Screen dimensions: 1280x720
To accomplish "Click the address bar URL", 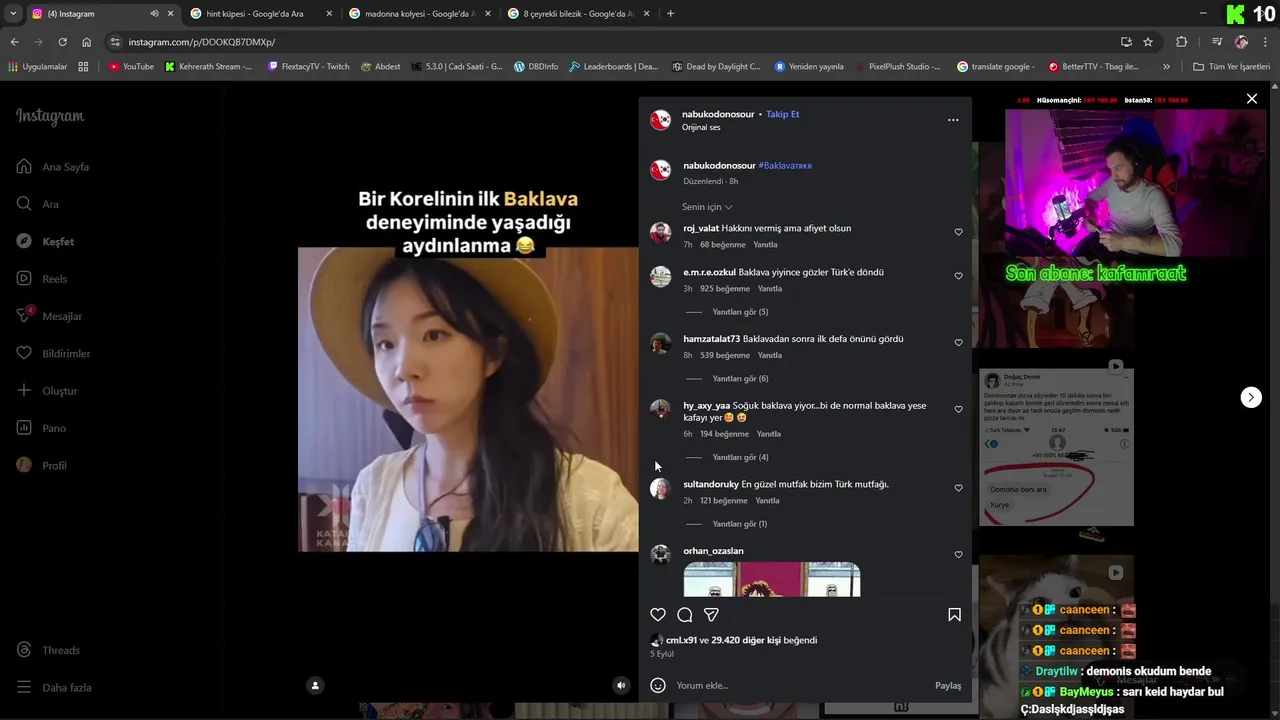I will tap(202, 42).
